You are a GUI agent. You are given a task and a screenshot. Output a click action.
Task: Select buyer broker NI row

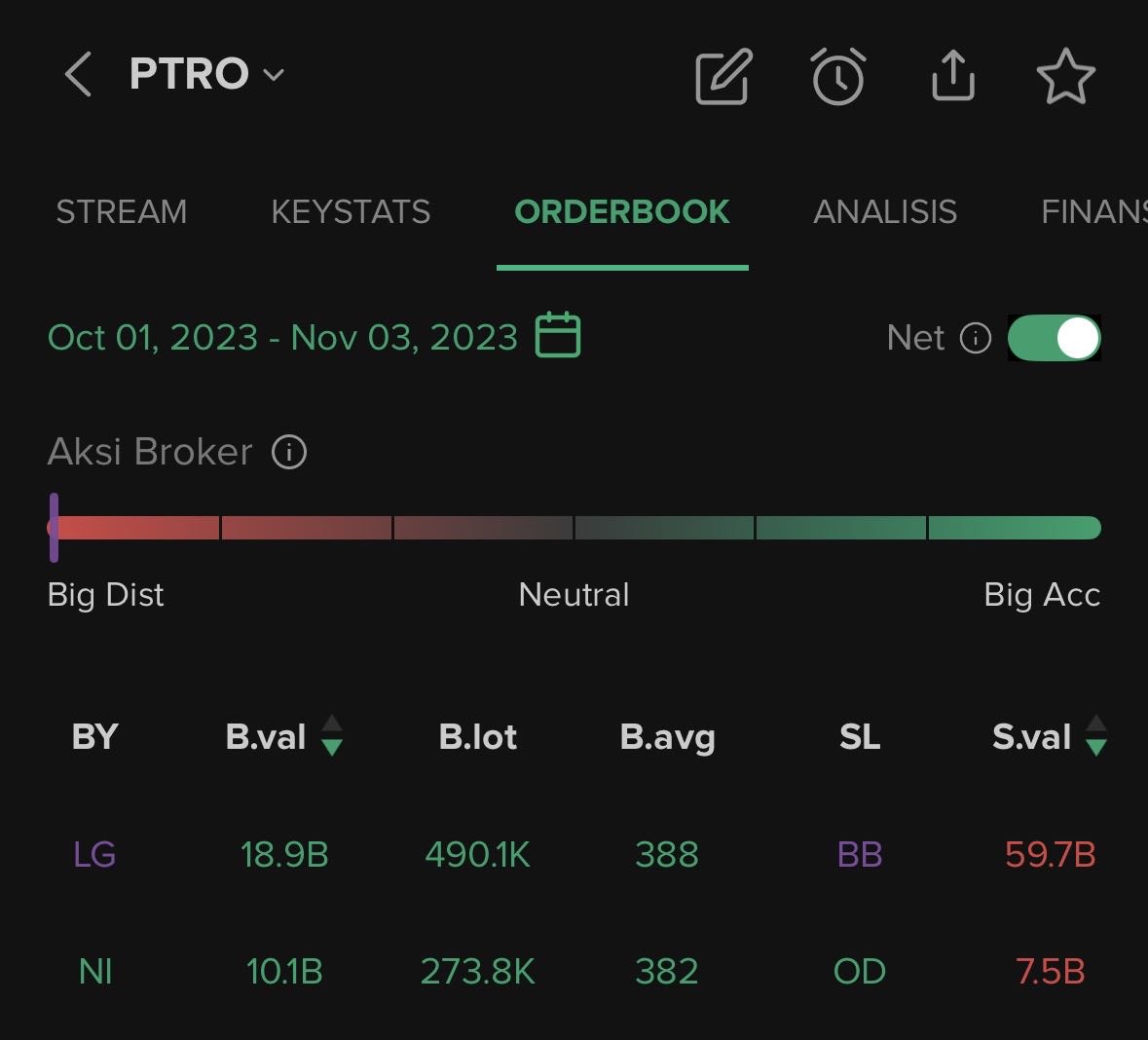[x=95, y=971]
